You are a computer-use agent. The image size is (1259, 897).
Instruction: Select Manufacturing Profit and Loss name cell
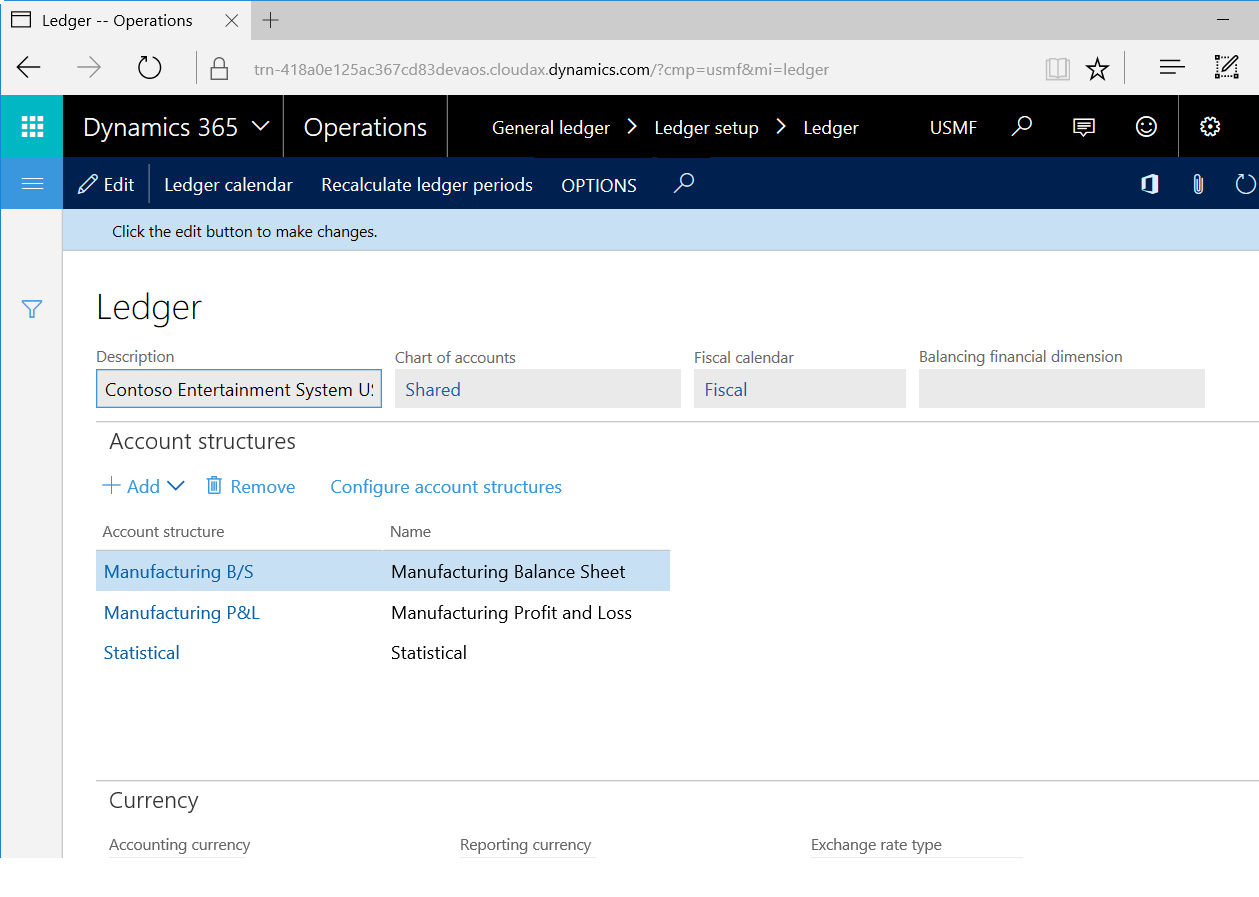click(511, 613)
